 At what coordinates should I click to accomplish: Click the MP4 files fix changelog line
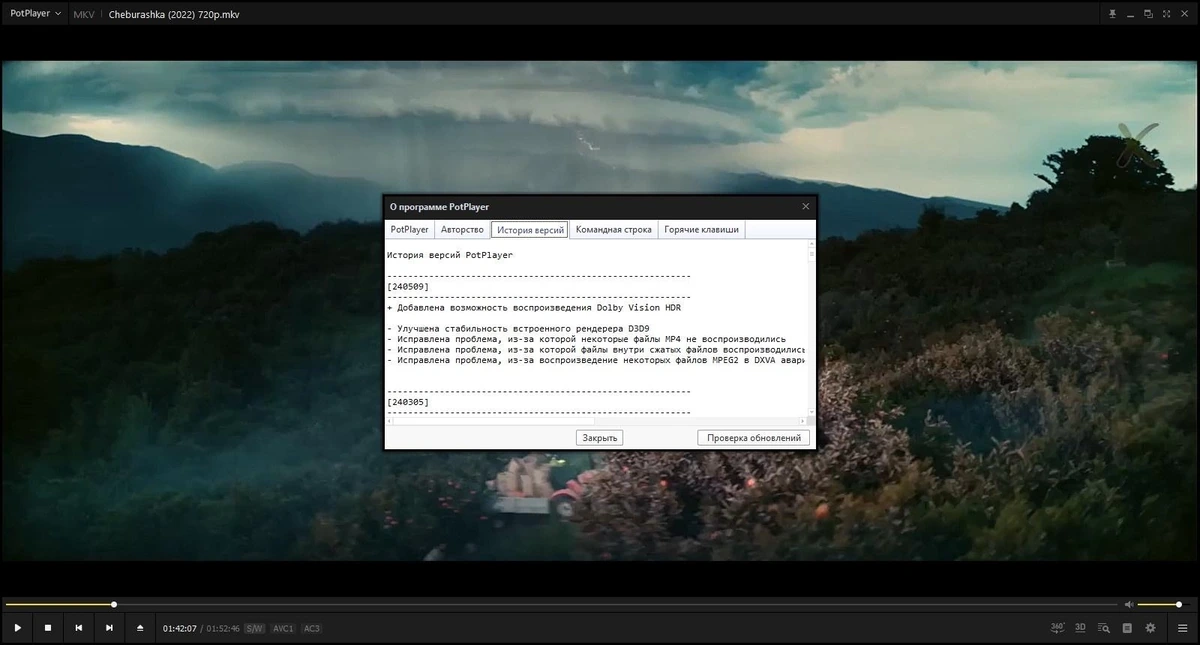(586, 339)
